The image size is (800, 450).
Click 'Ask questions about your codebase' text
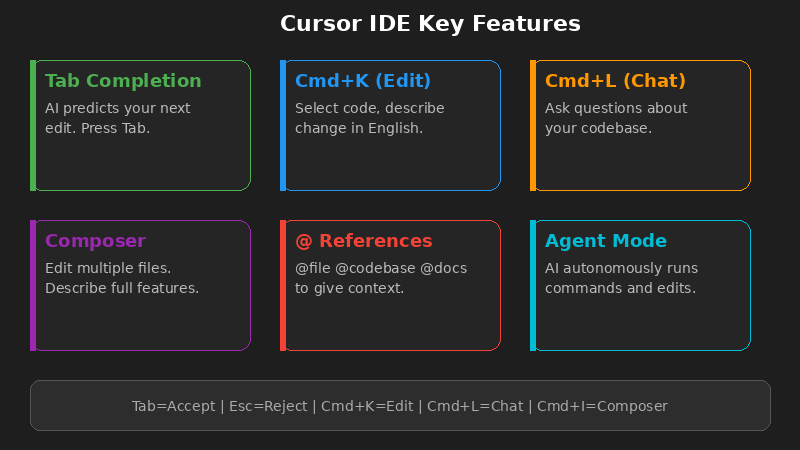616,118
